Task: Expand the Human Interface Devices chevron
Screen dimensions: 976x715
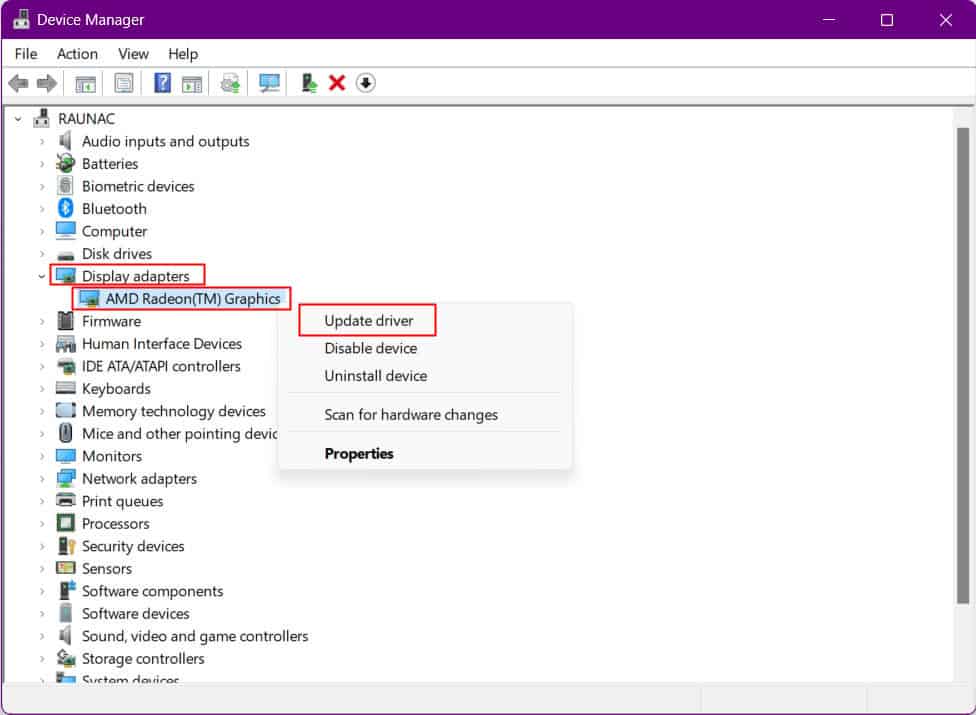Action: click(42, 343)
